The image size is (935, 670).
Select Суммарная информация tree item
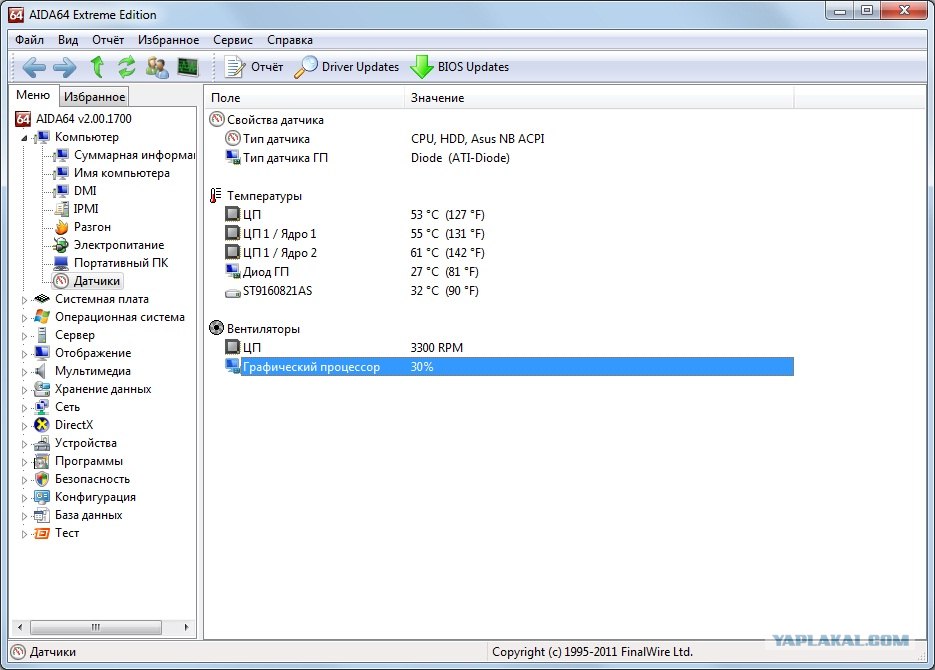tap(134, 155)
